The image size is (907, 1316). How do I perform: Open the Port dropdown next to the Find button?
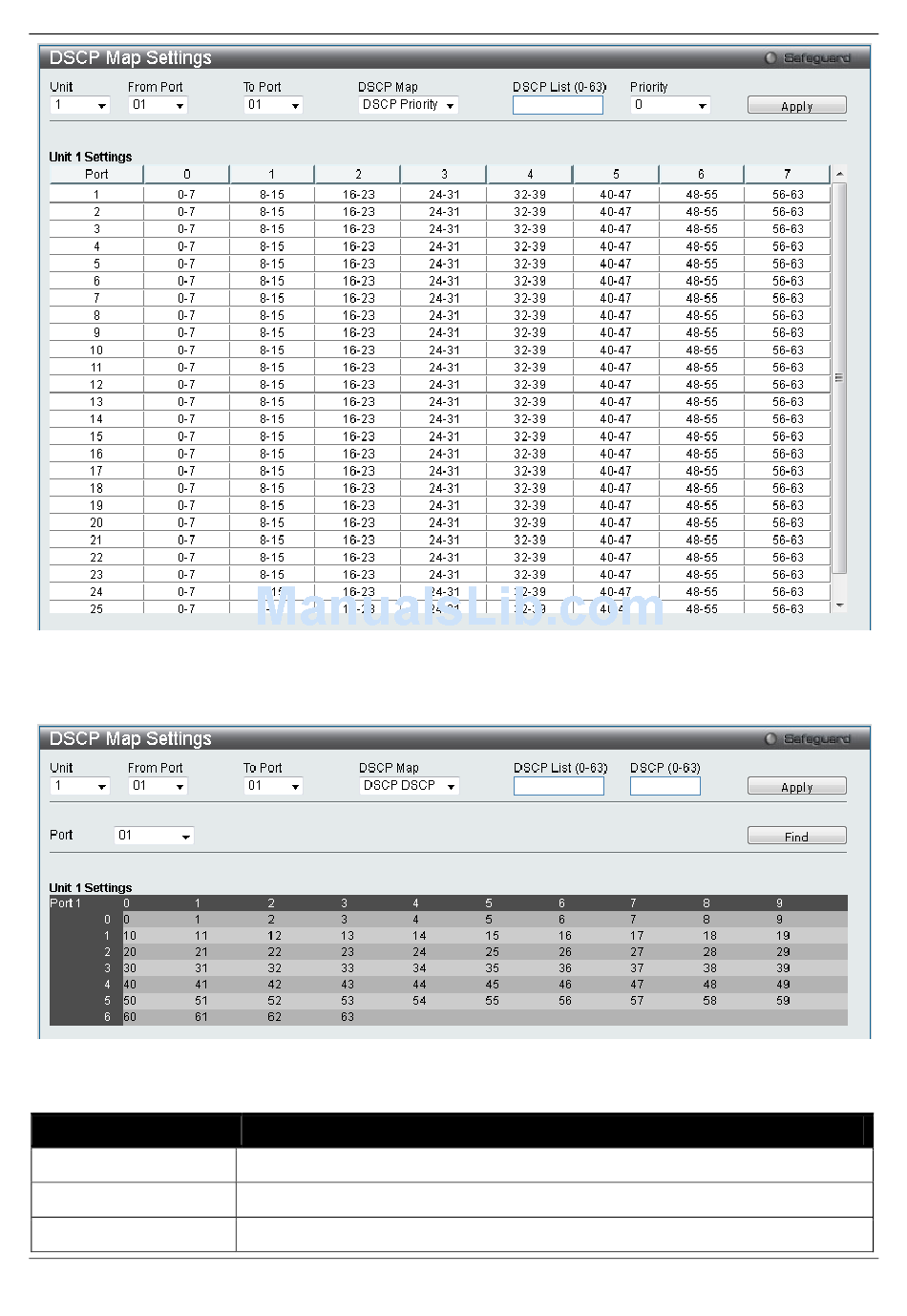coord(154,836)
